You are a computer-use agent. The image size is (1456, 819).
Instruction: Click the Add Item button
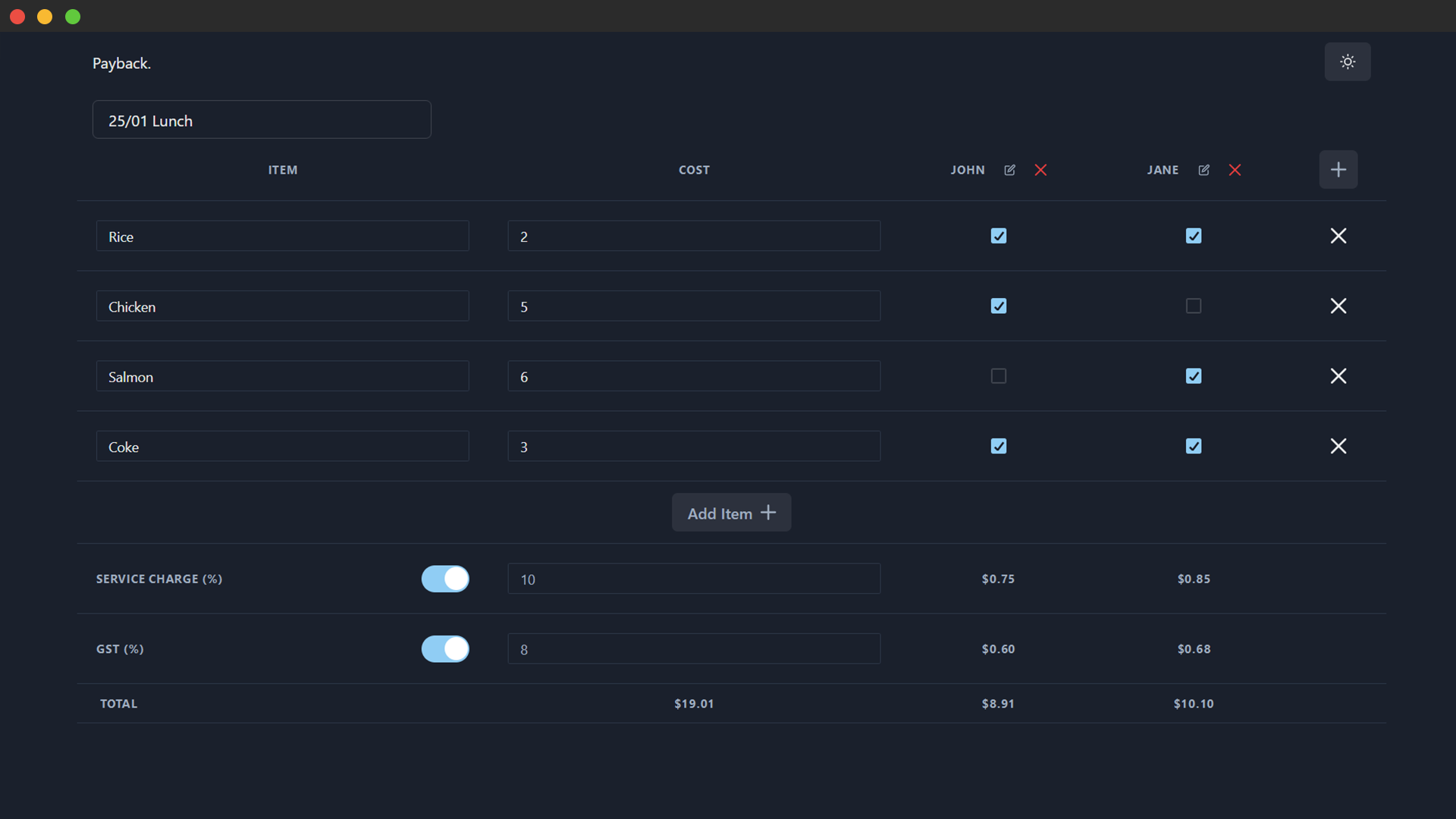(731, 513)
